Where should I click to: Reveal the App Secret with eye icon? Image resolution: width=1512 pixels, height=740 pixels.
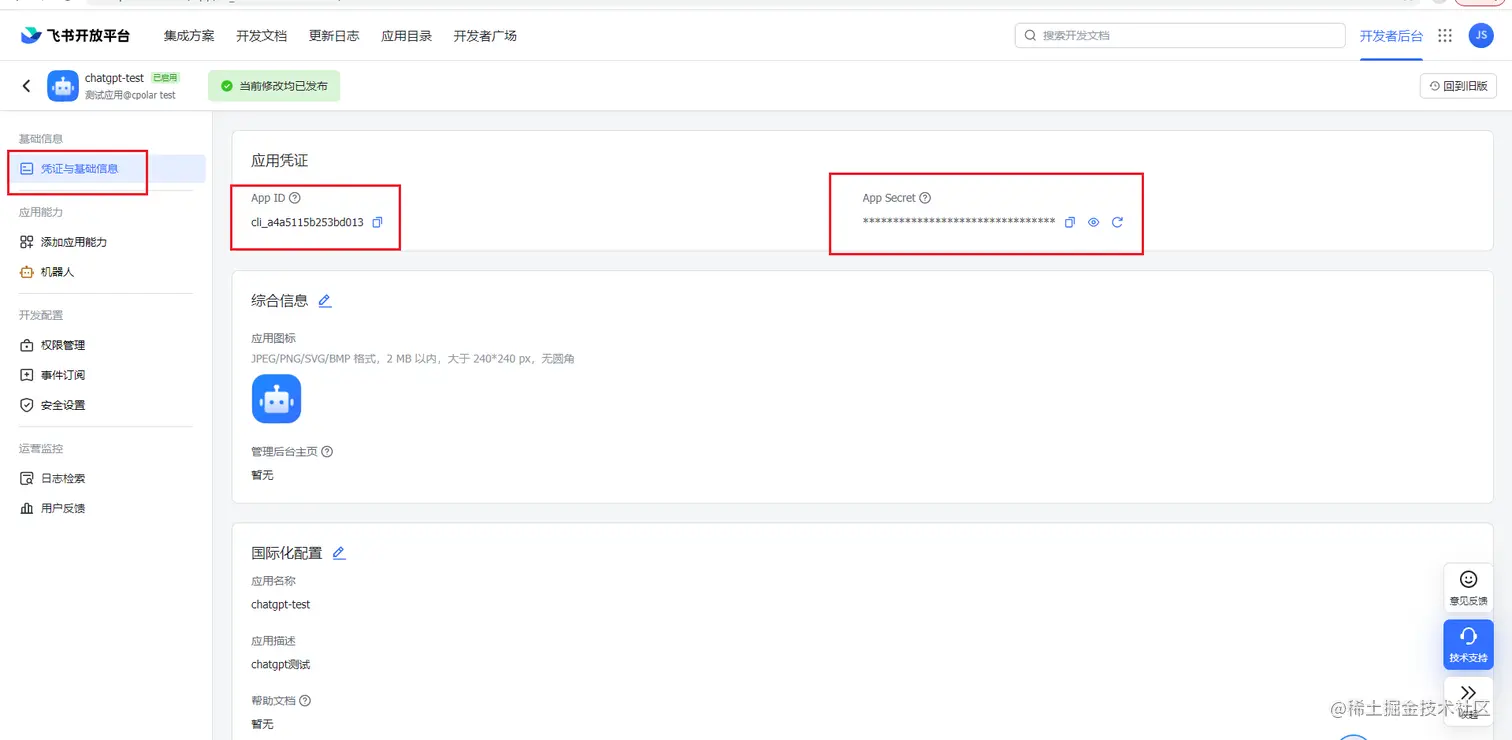pyautogui.click(x=1093, y=222)
